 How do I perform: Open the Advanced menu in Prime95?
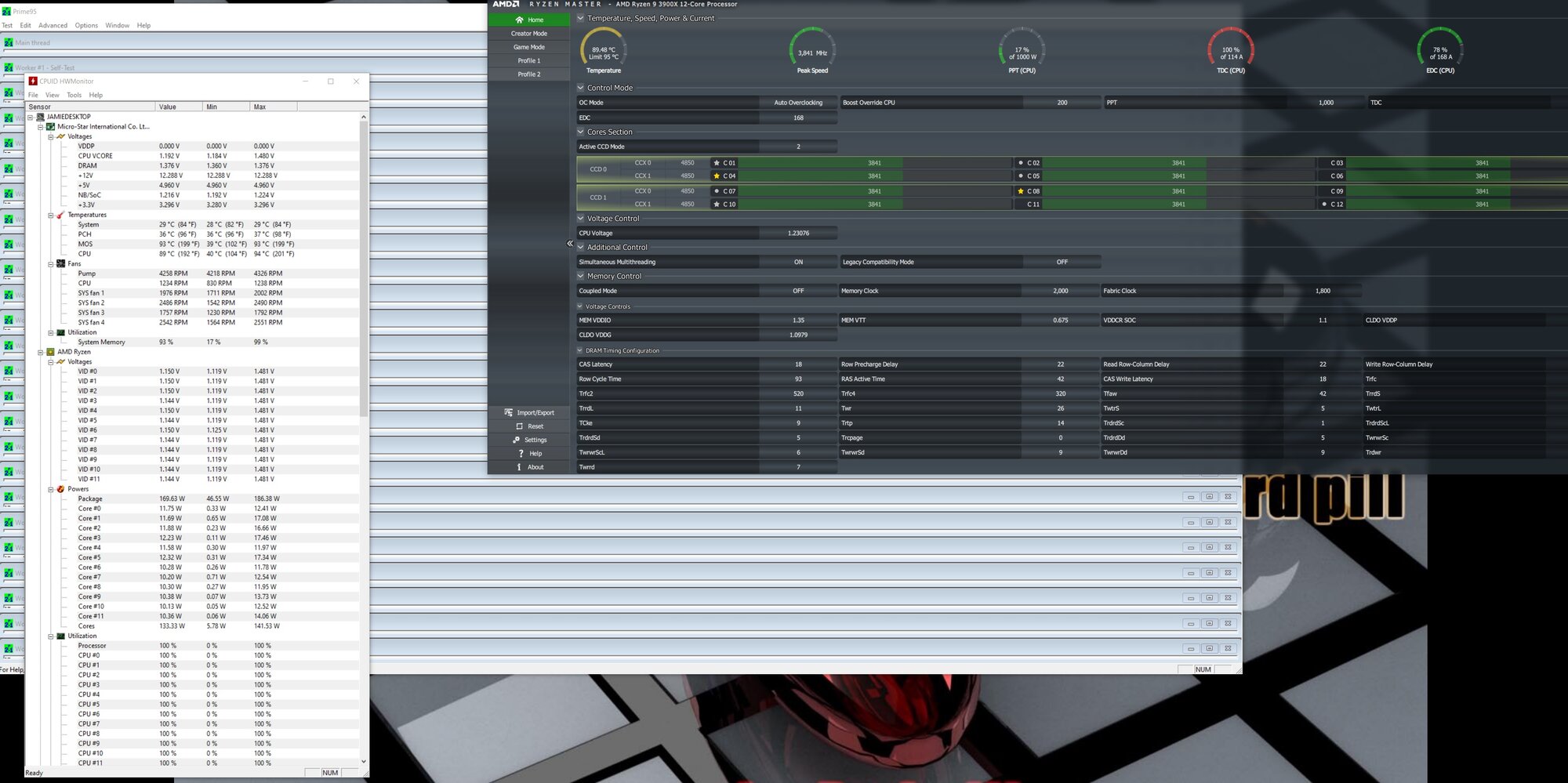coord(53,25)
